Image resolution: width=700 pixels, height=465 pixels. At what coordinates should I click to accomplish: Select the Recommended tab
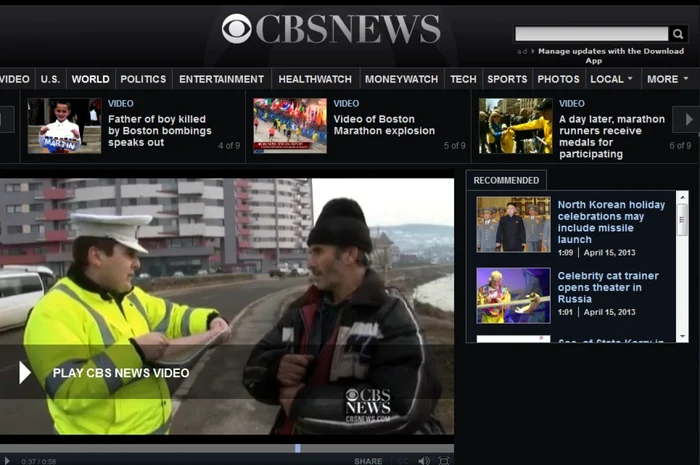tap(506, 180)
